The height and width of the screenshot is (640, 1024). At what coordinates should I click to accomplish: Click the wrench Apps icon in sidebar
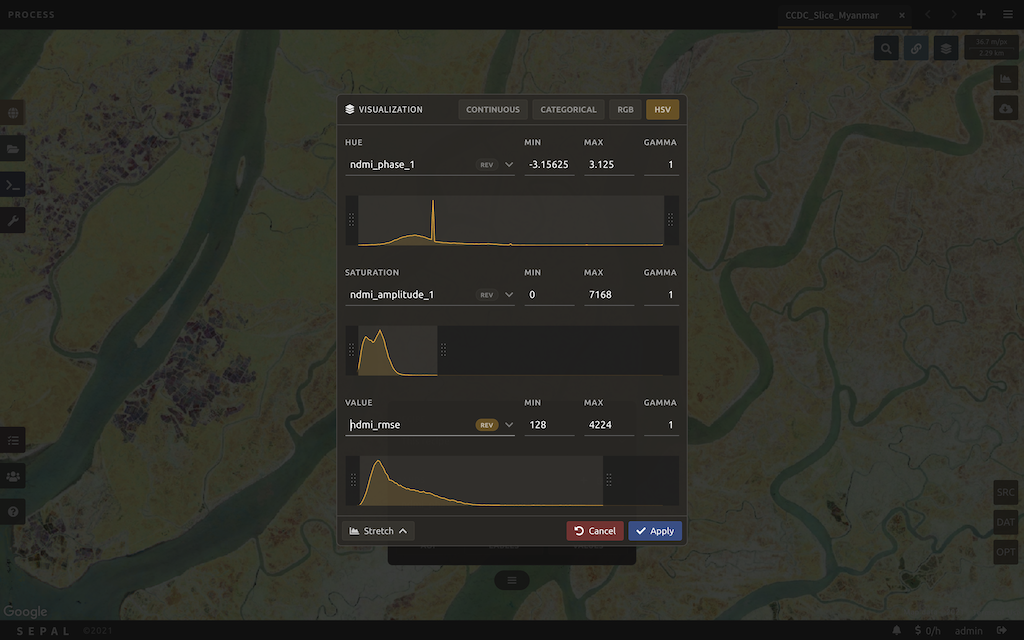13,220
